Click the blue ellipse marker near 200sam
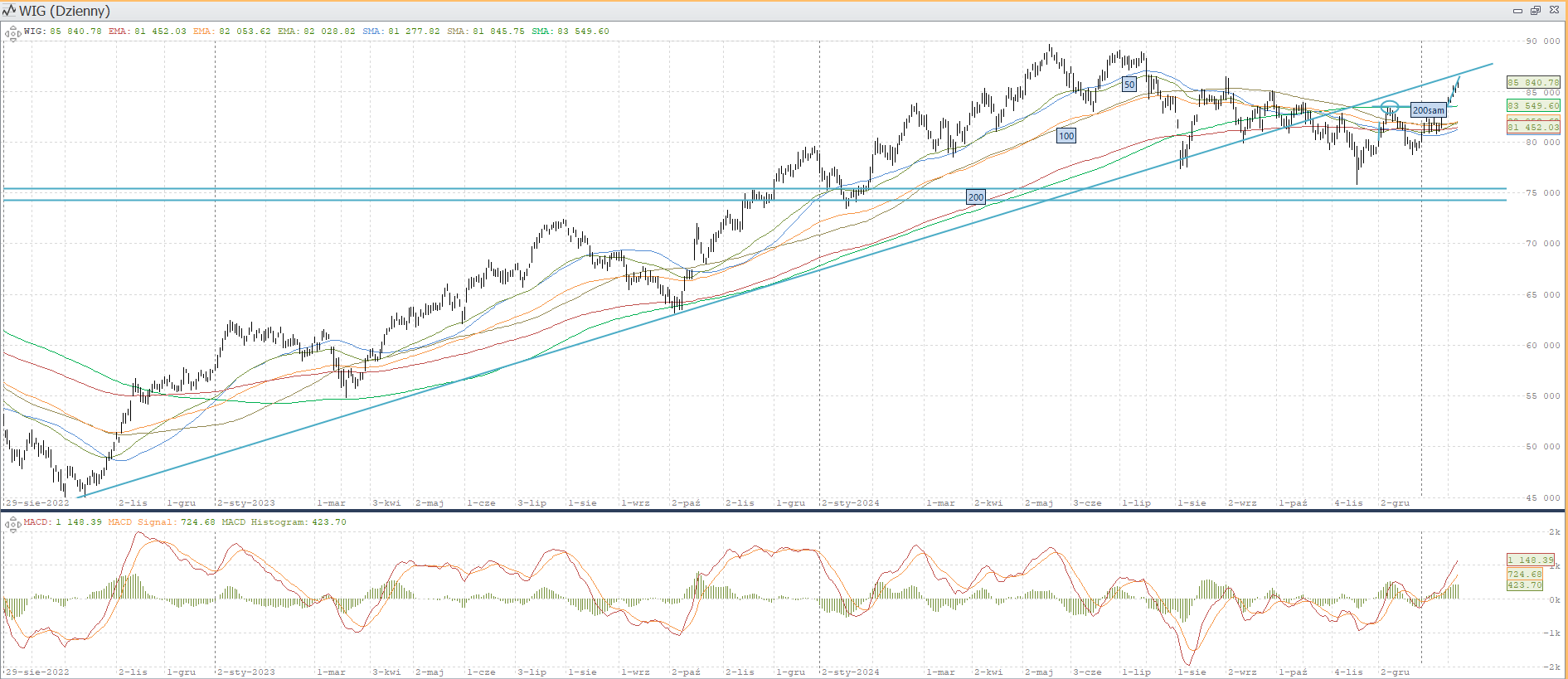This screenshot has width=1568, height=679. pos(1390,107)
